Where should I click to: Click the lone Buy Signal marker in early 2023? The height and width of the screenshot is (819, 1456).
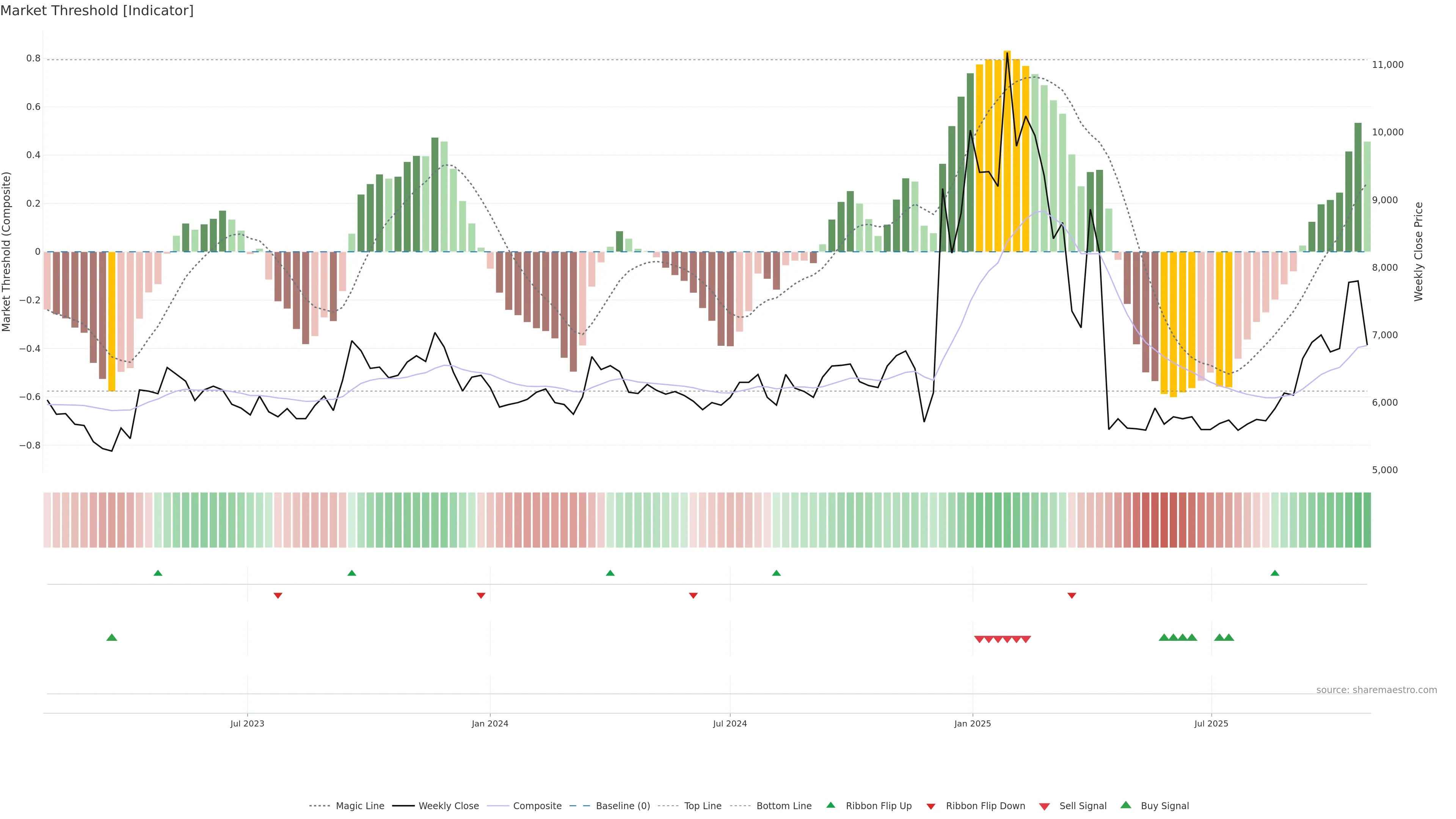[112, 637]
